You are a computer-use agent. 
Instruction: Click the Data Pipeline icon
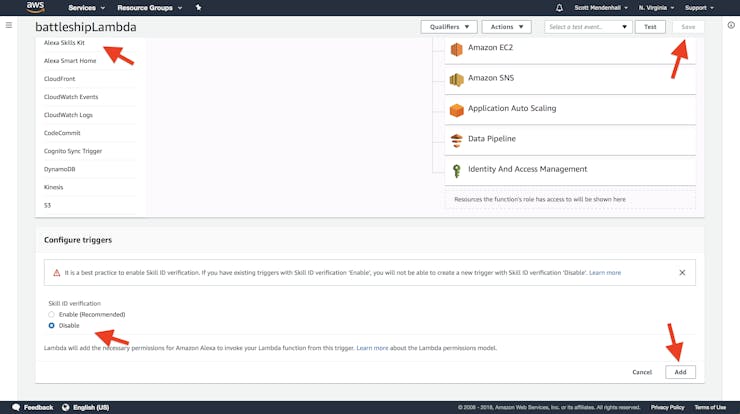456,140
